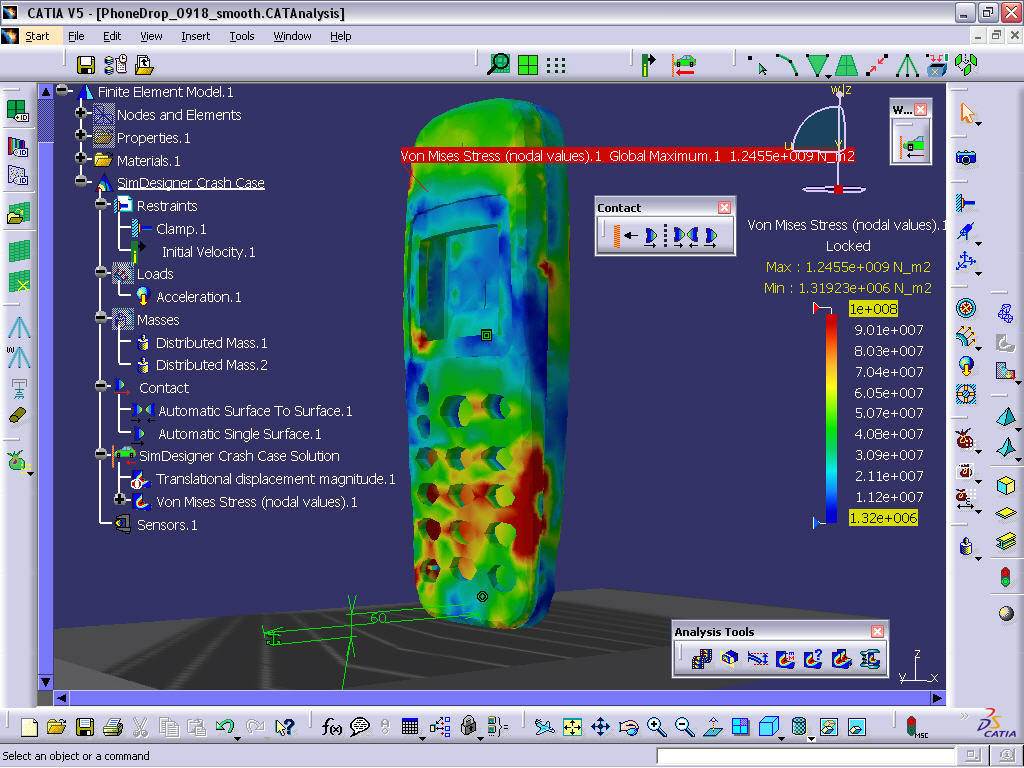The height and width of the screenshot is (768, 1024).
Task: Select Sensors.1 in the tree
Action: coord(167,525)
